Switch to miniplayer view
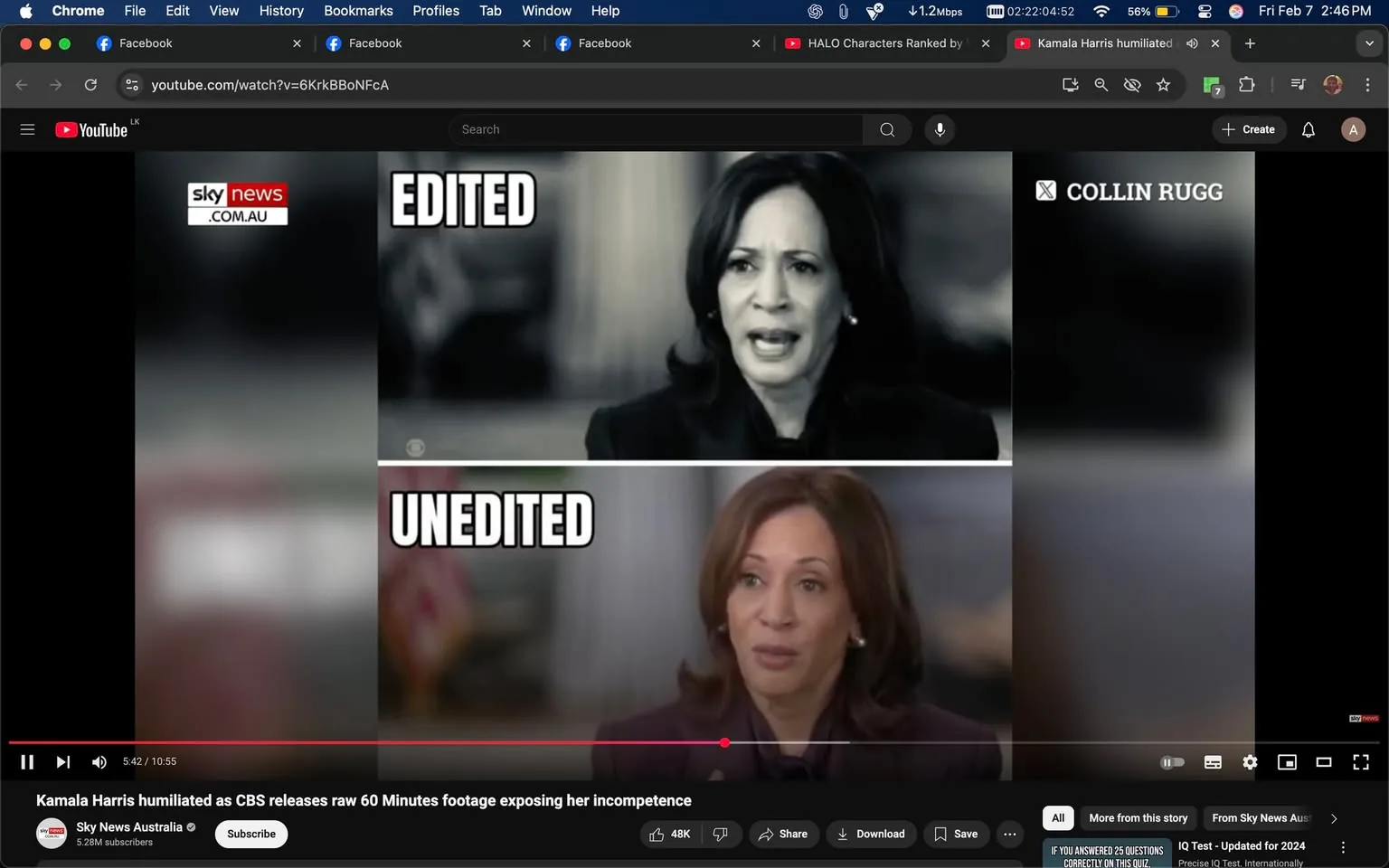 click(x=1287, y=761)
